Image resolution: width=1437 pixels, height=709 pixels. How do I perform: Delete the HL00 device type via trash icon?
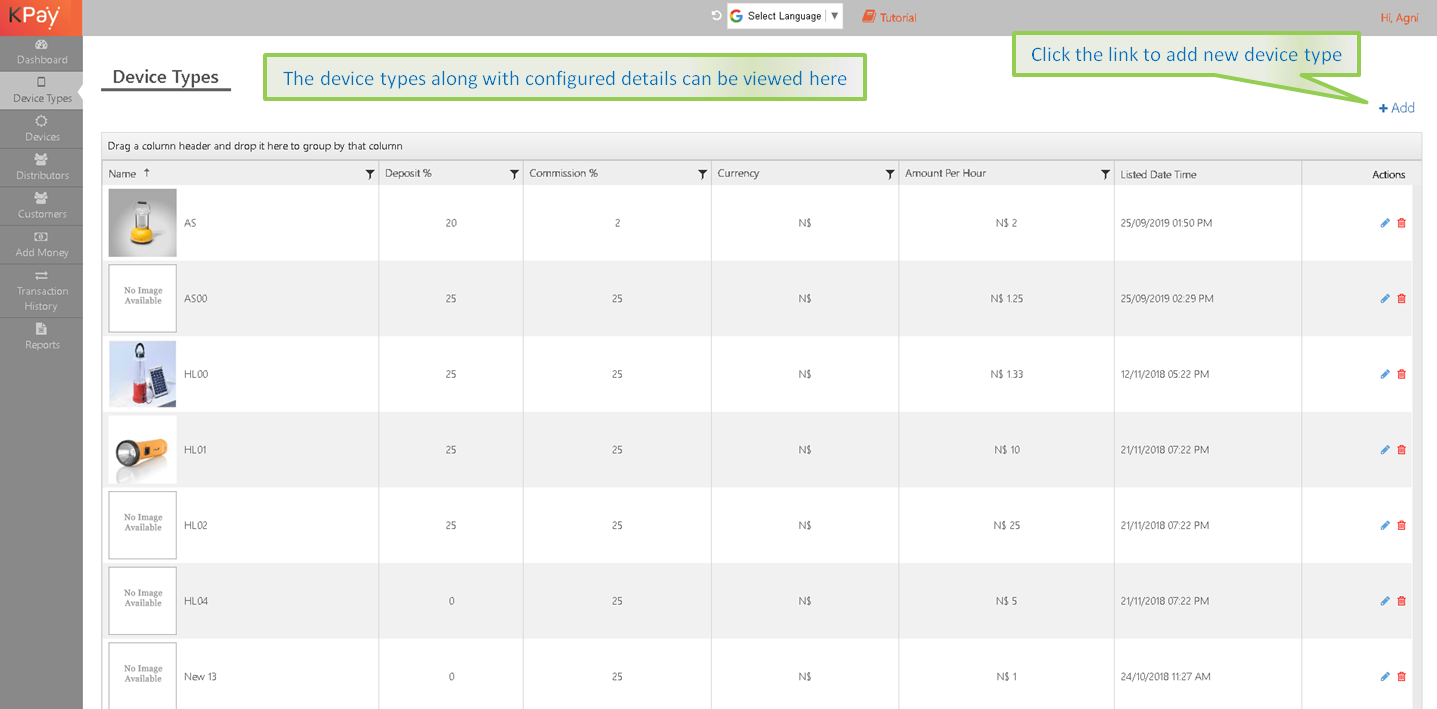pos(1401,374)
